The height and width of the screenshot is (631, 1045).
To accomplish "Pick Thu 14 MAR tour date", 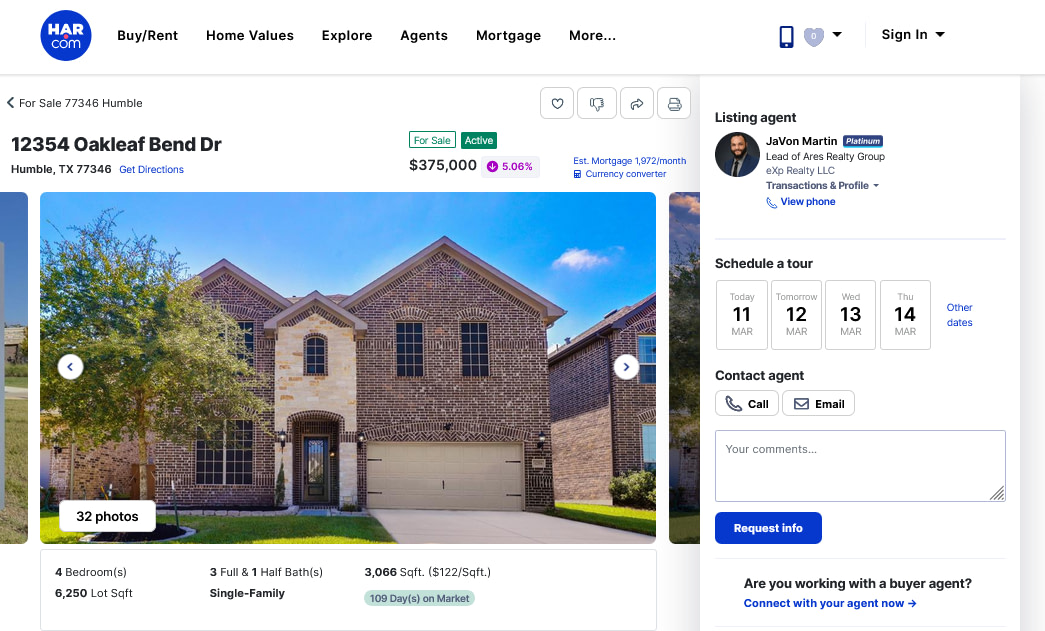I will 905,315.
